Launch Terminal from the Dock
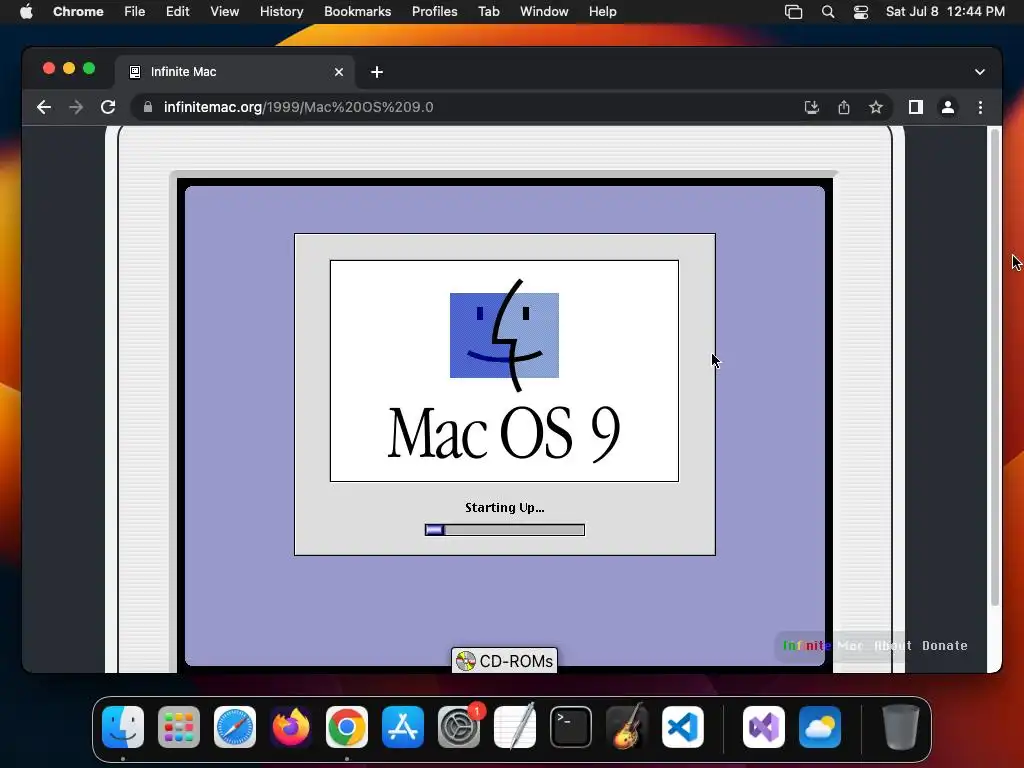Viewport: 1024px width, 768px height. (571, 727)
